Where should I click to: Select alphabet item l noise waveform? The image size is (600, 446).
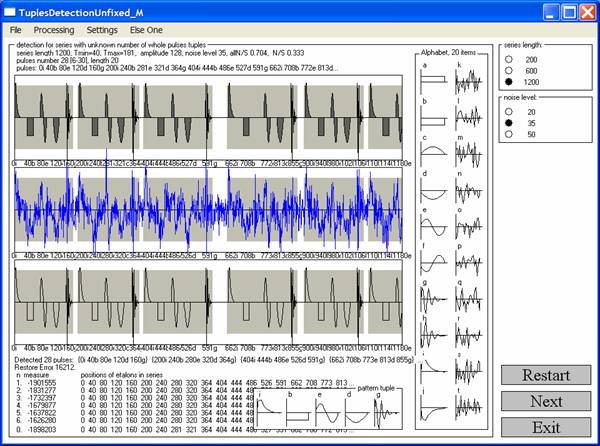(468, 117)
